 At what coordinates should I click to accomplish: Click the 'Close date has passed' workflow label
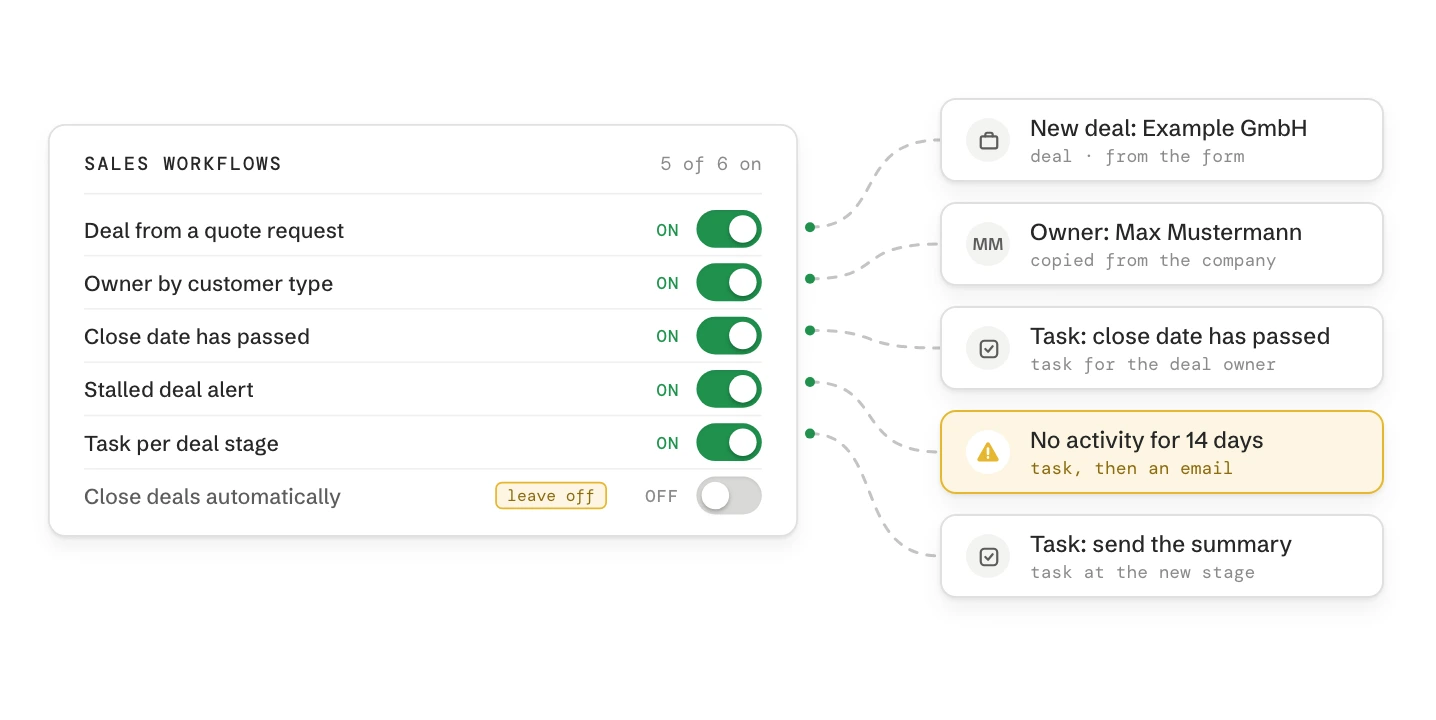197,337
